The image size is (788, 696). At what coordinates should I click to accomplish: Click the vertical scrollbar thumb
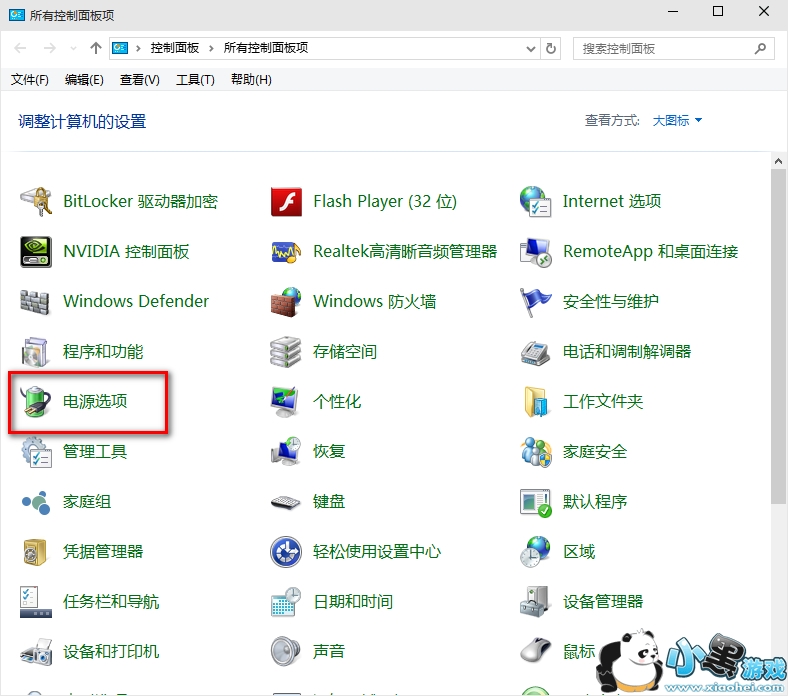pos(778,337)
